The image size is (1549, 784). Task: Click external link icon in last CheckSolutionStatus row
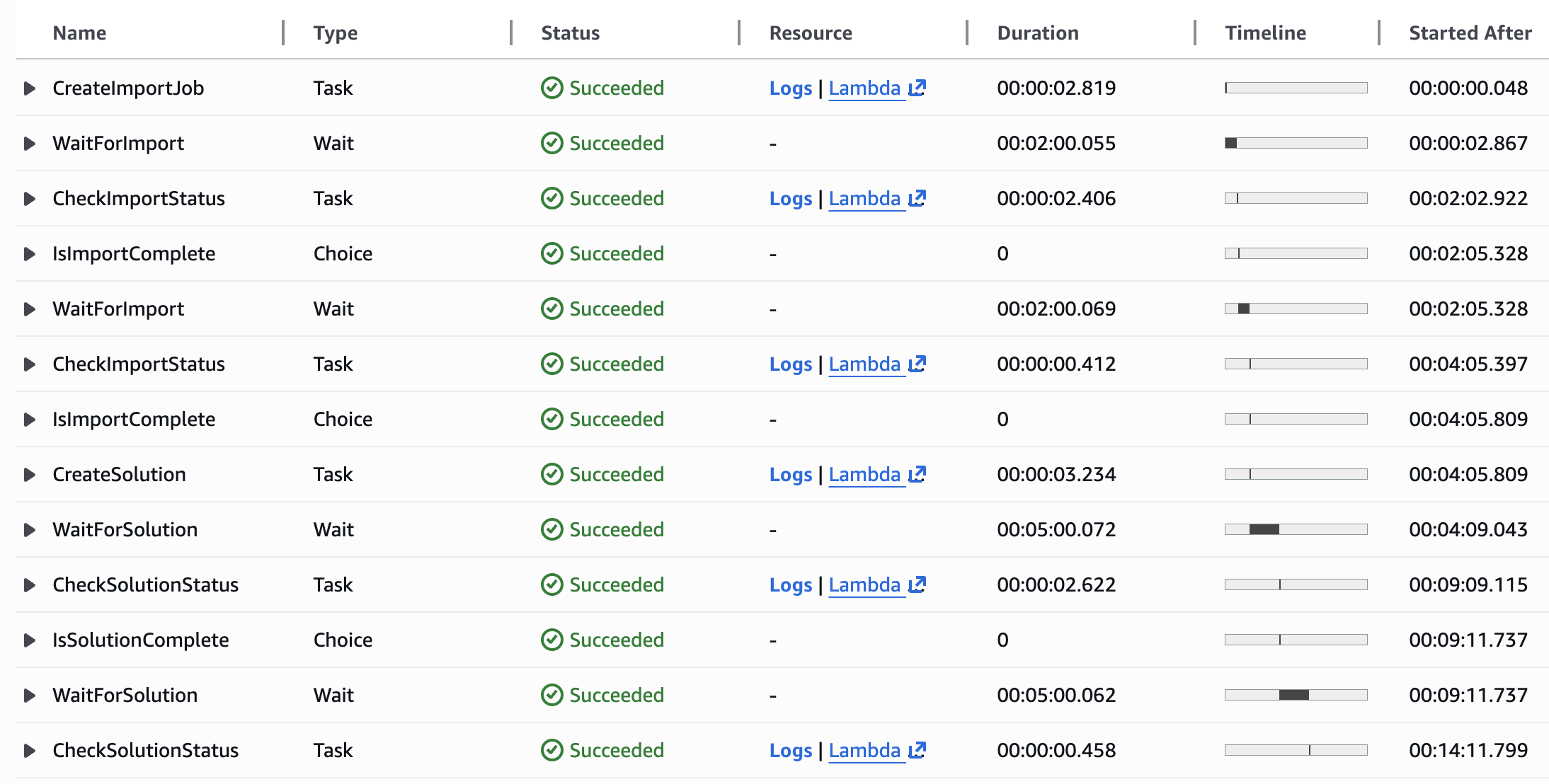click(918, 750)
